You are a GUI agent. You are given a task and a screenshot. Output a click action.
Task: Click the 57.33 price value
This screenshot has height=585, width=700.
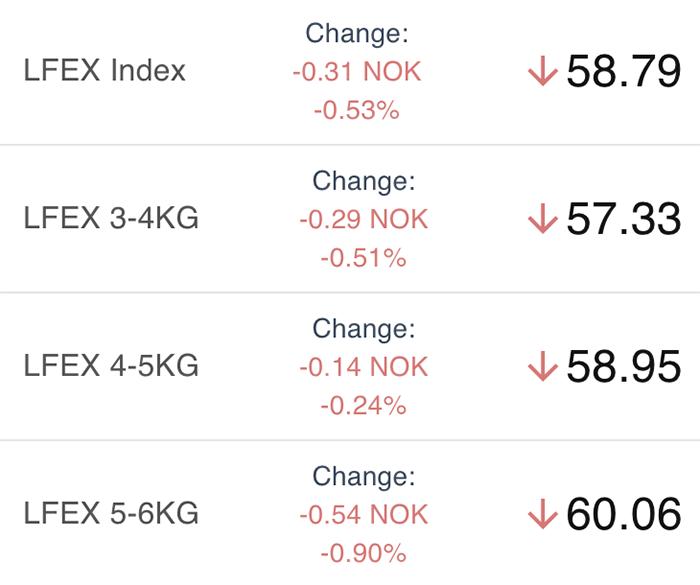(x=624, y=220)
